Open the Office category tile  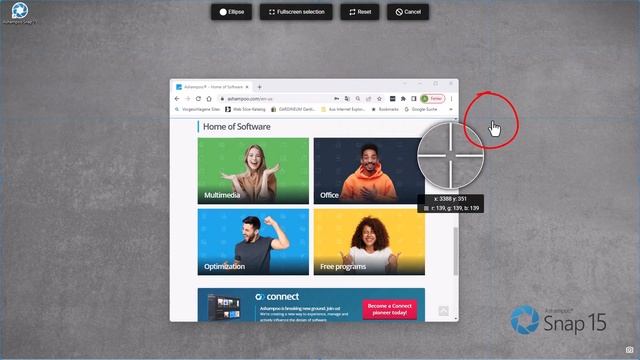[369, 171]
